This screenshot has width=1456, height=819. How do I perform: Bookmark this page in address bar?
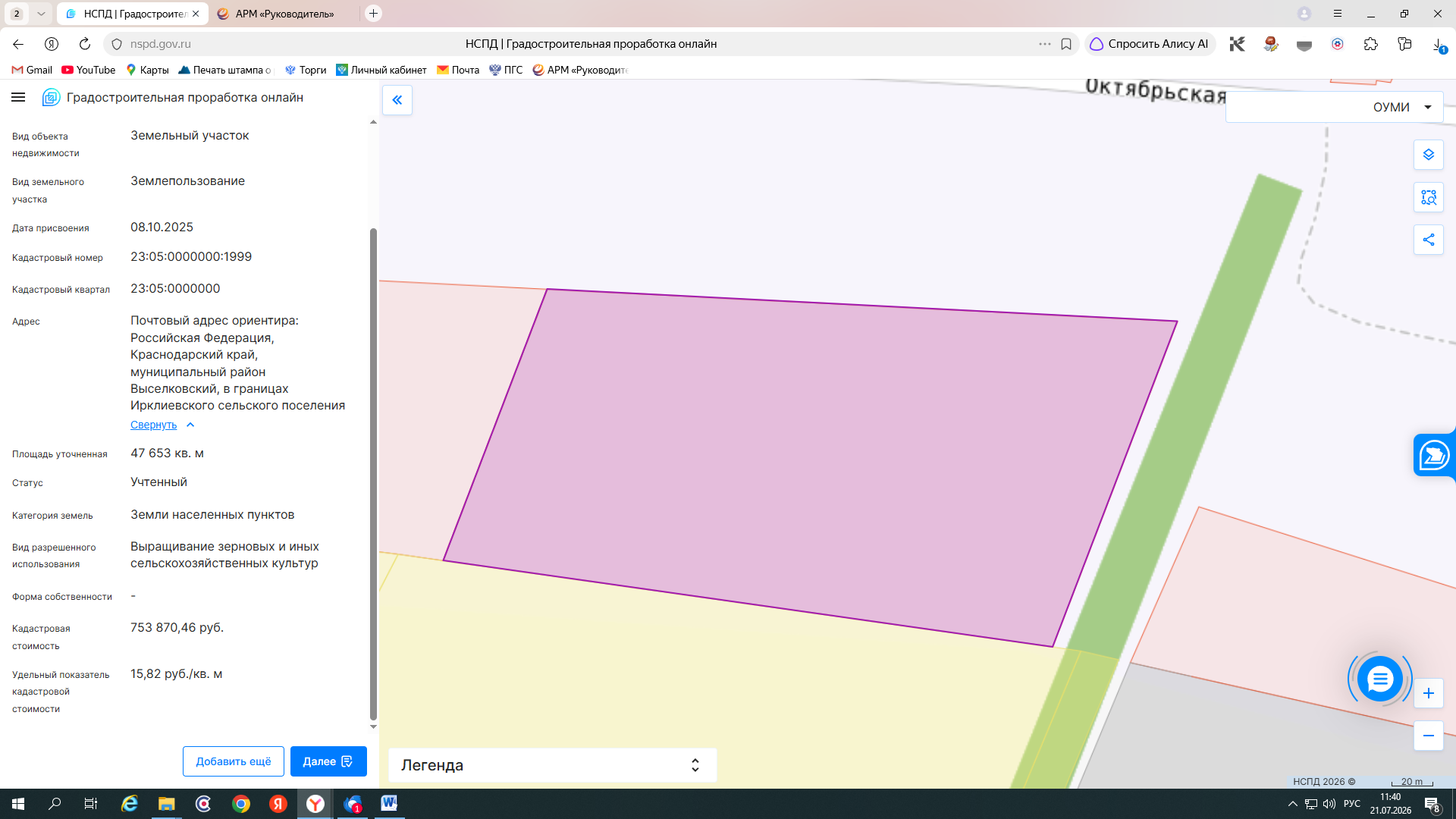tap(1066, 44)
